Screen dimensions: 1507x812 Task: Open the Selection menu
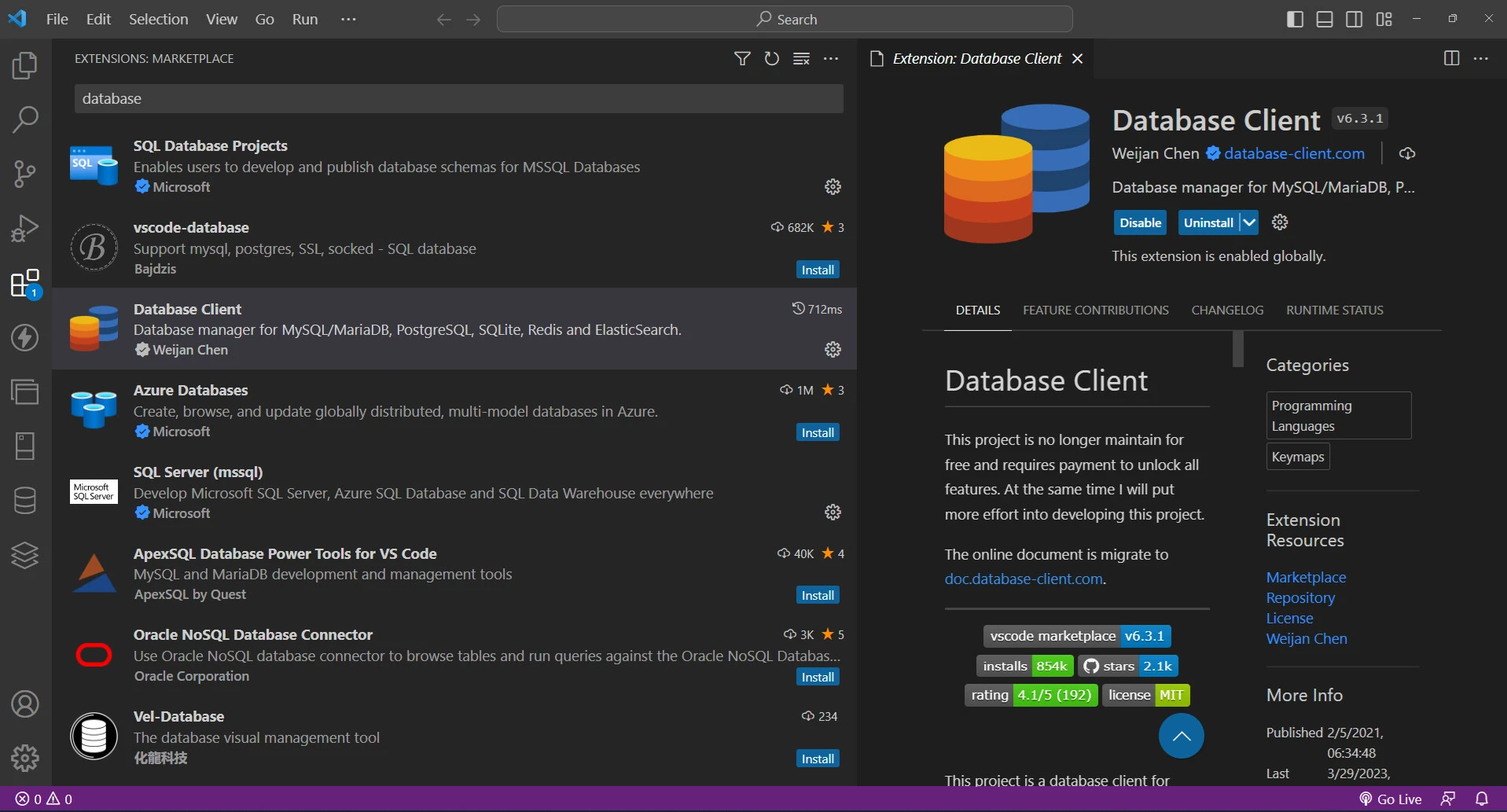(x=158, y=20)
